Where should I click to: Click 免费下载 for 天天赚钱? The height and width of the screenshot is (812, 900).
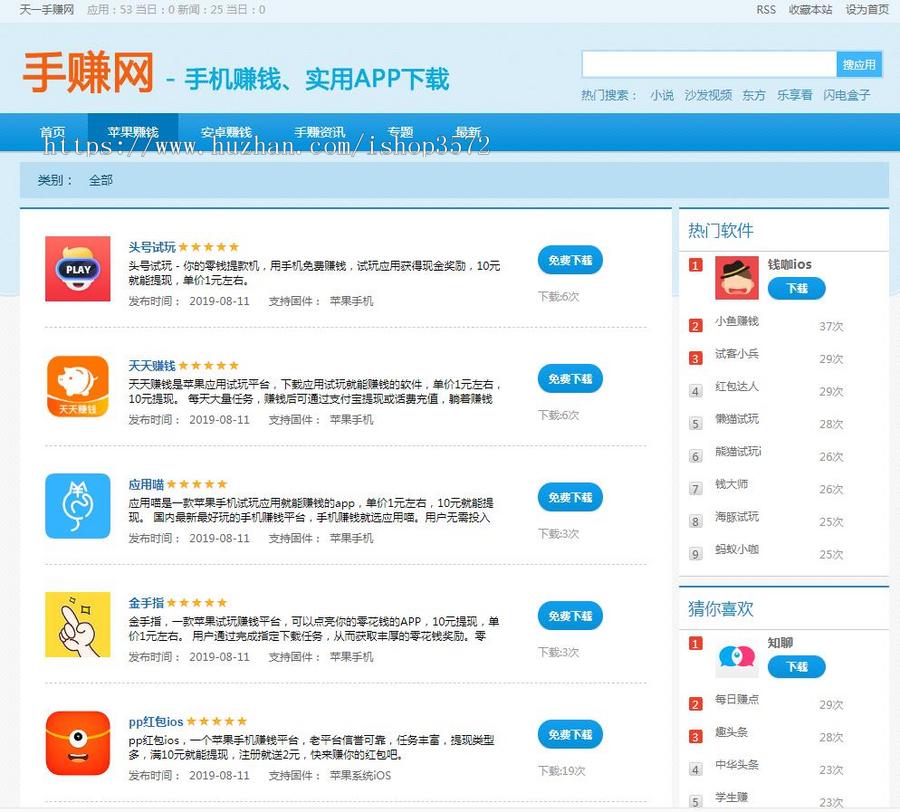click(x=570, y=379)
